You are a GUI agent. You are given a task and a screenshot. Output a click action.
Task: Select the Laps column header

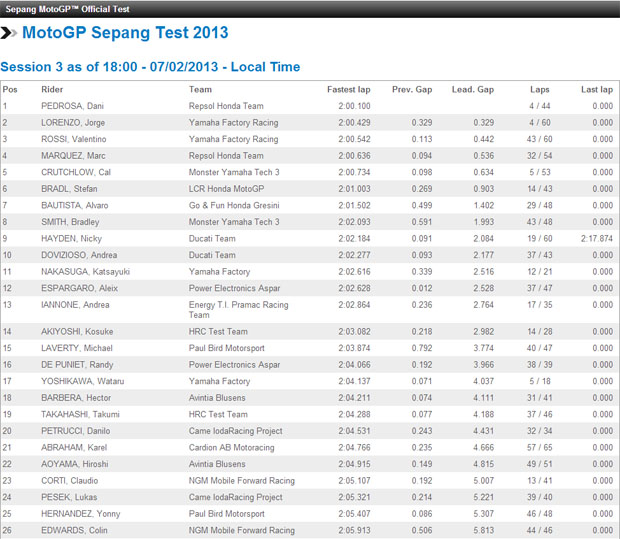[x=542, y=90]
